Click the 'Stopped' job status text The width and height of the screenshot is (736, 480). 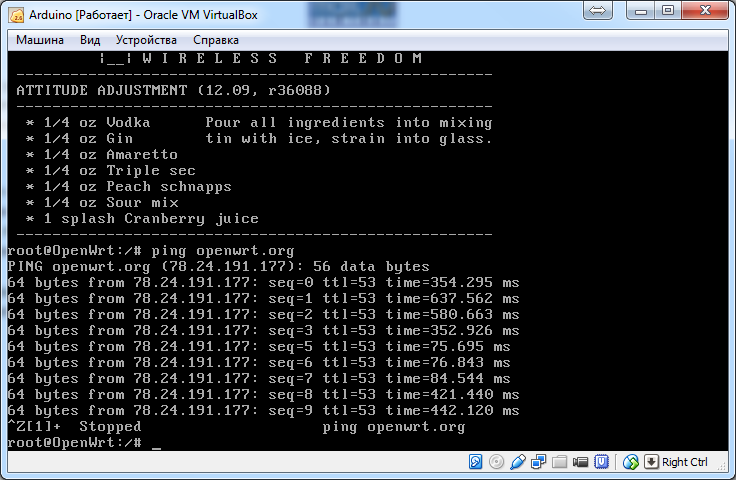click(x=110, y=427)
